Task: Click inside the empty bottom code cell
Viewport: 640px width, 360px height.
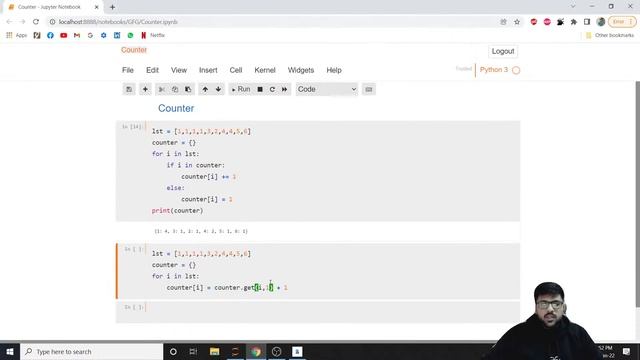Action: click(x=333, y=312)
